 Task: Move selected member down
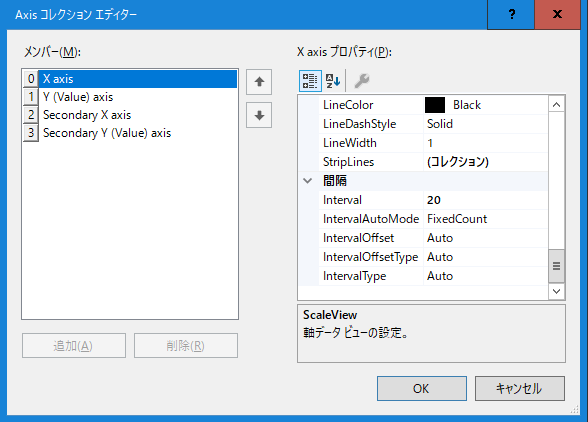coord(259,115)
